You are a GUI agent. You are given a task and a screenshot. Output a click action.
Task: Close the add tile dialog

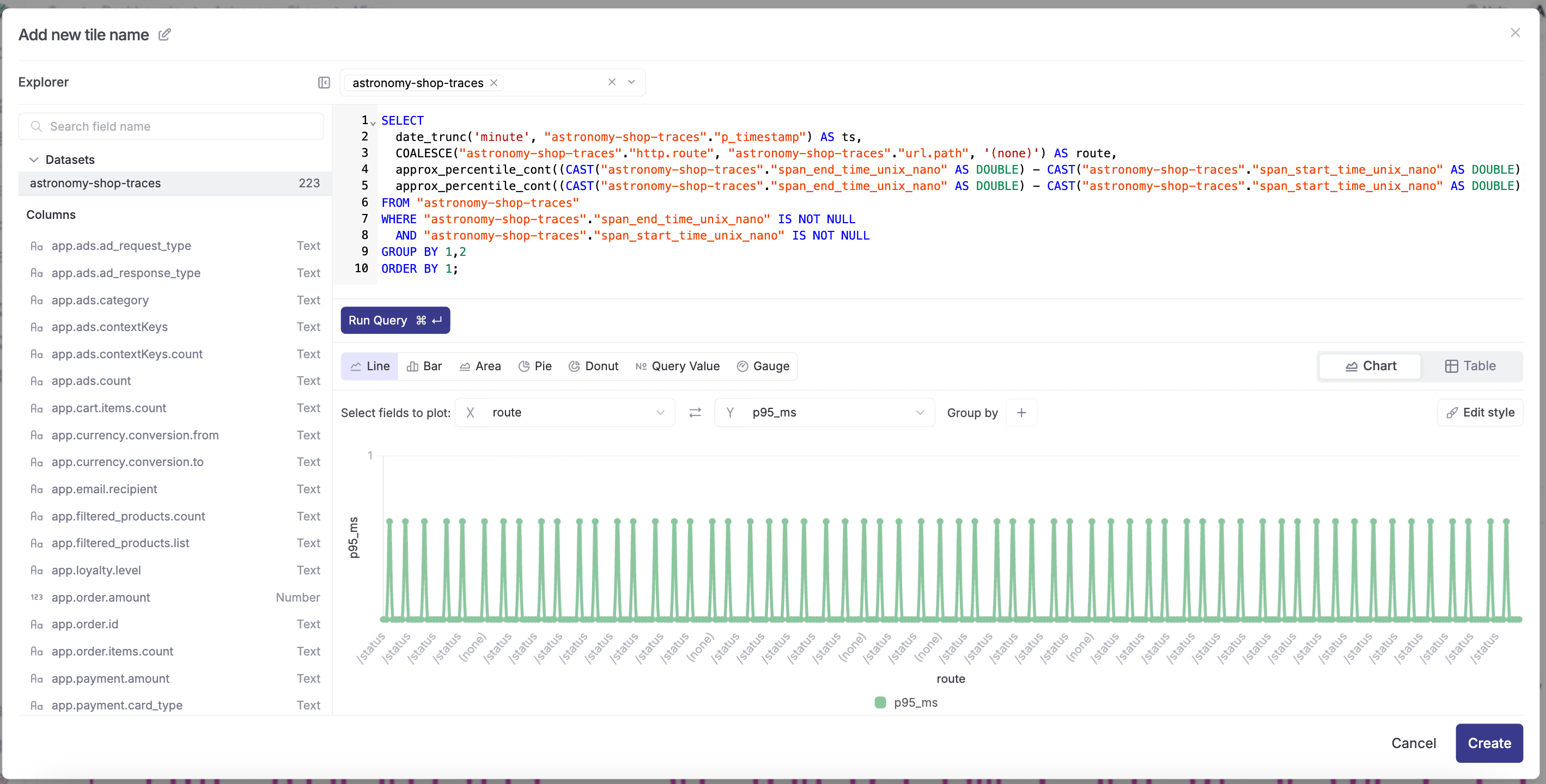[1515, 33]
